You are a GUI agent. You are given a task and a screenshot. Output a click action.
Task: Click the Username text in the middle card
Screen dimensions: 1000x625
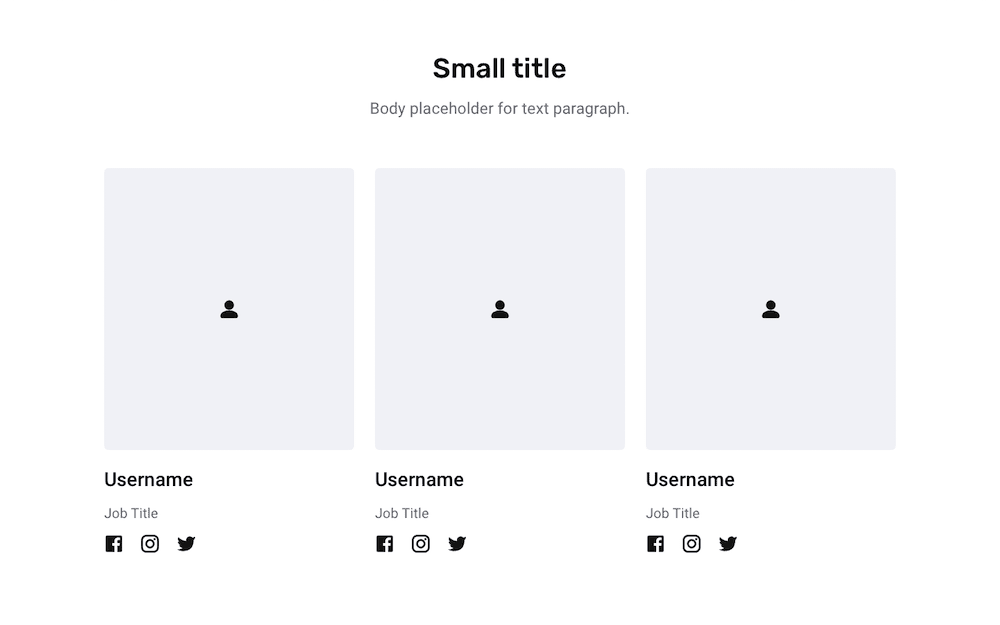pyautogui.click(x=420, y=480)
